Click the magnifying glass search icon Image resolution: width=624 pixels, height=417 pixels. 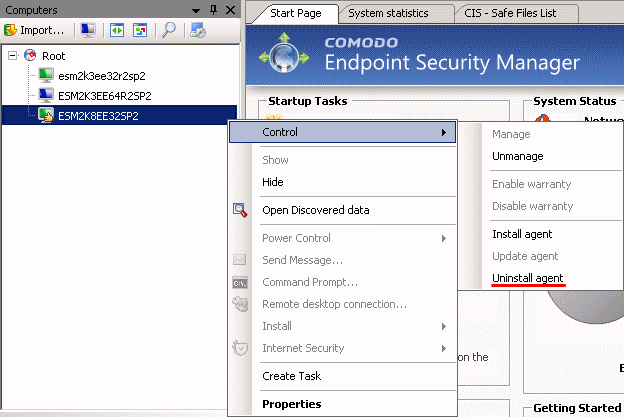pyautogui.click(x=169, y=30)
